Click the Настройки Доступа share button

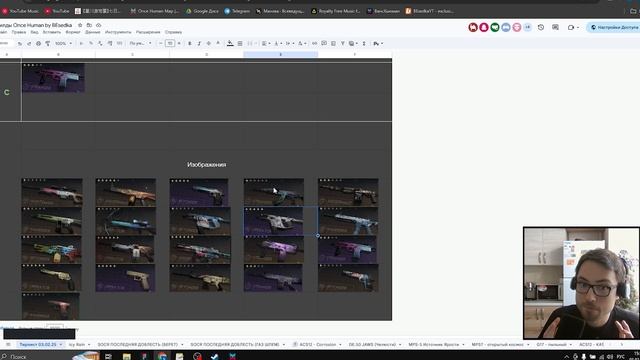point(614,27)
